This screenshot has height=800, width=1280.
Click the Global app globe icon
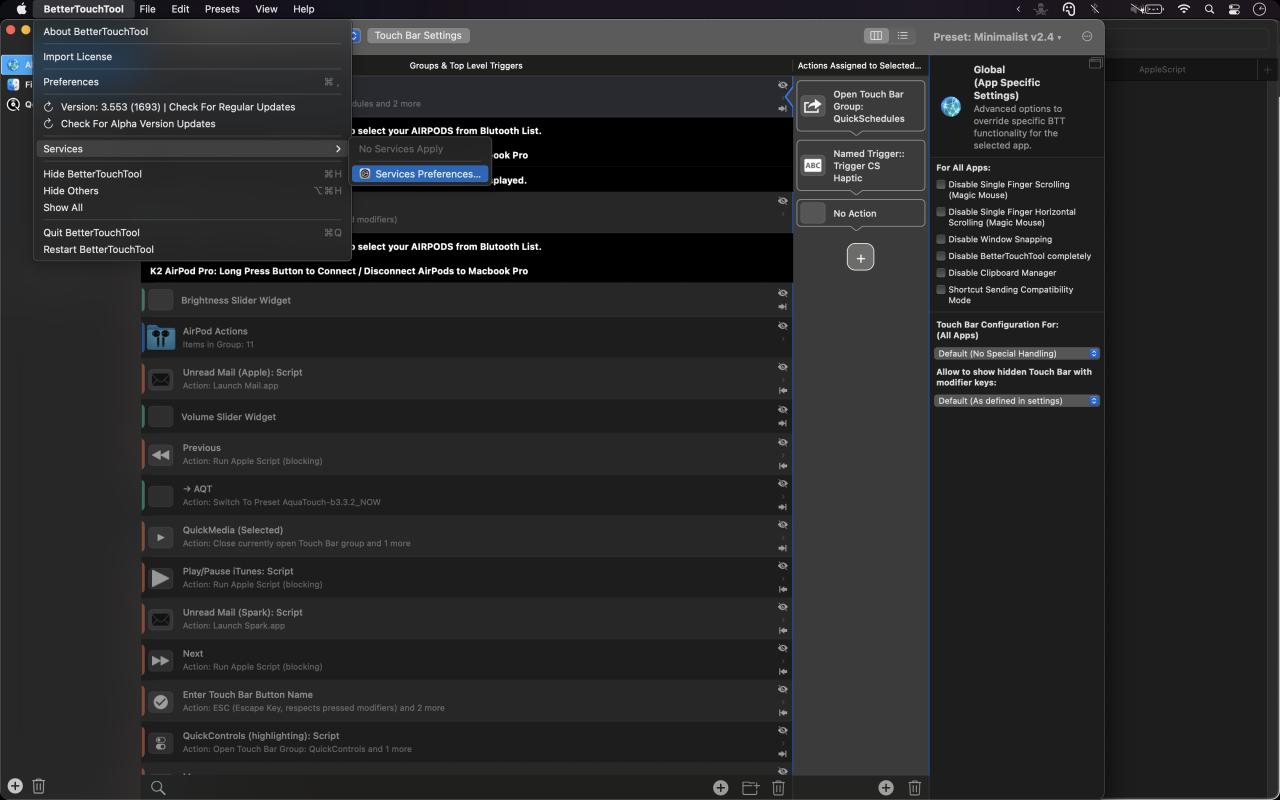(951, 107)
